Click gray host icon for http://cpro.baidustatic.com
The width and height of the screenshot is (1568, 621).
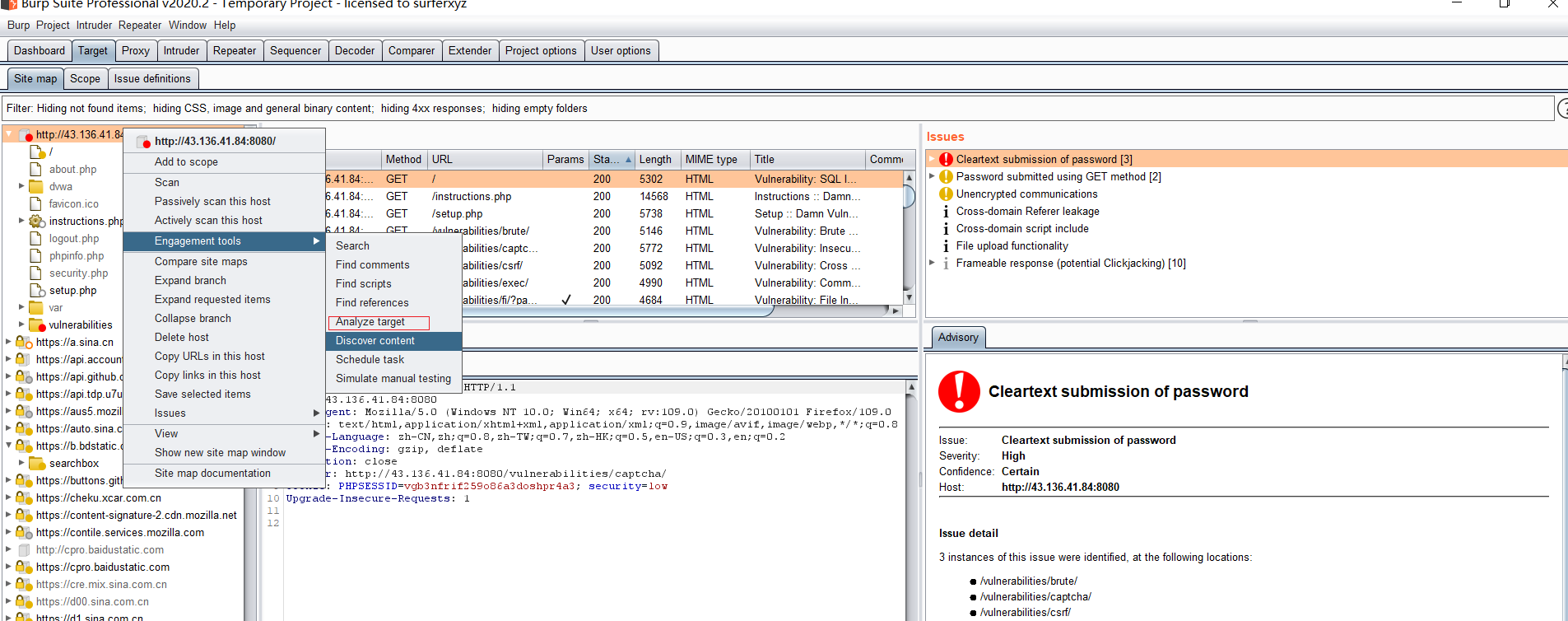pos(24,549)
